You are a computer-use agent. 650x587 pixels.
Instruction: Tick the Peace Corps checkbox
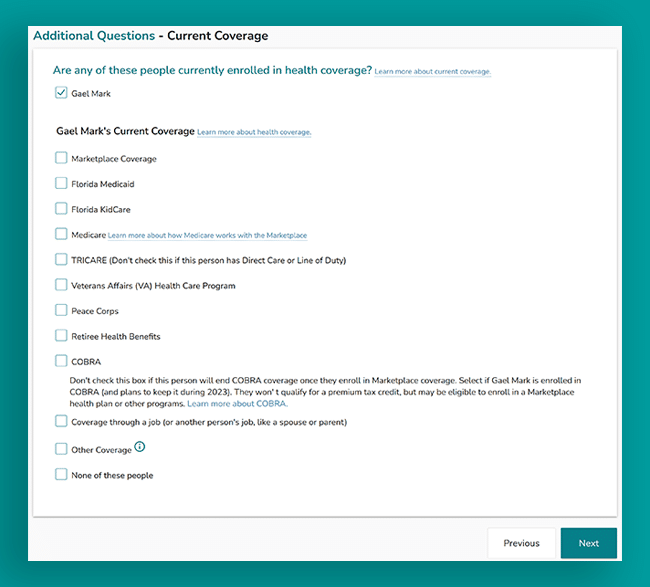tap(61, 310)
